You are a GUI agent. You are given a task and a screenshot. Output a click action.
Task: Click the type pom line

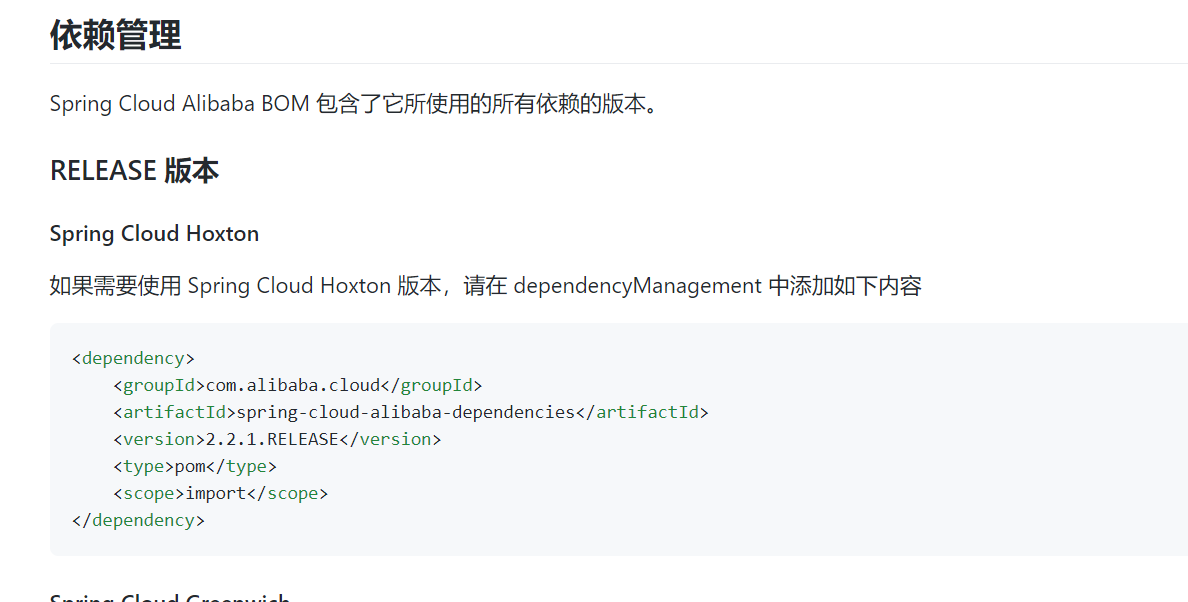point(195,466)
